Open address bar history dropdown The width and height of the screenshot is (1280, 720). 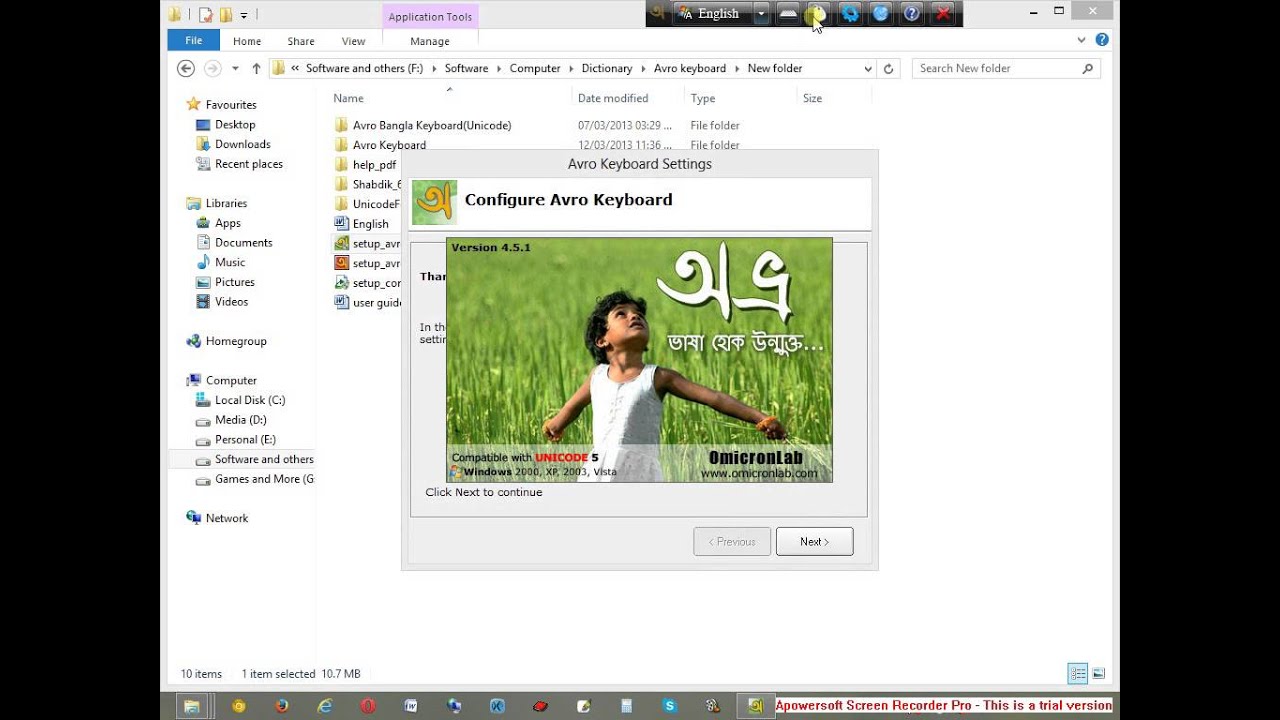(x=867, y=68)
